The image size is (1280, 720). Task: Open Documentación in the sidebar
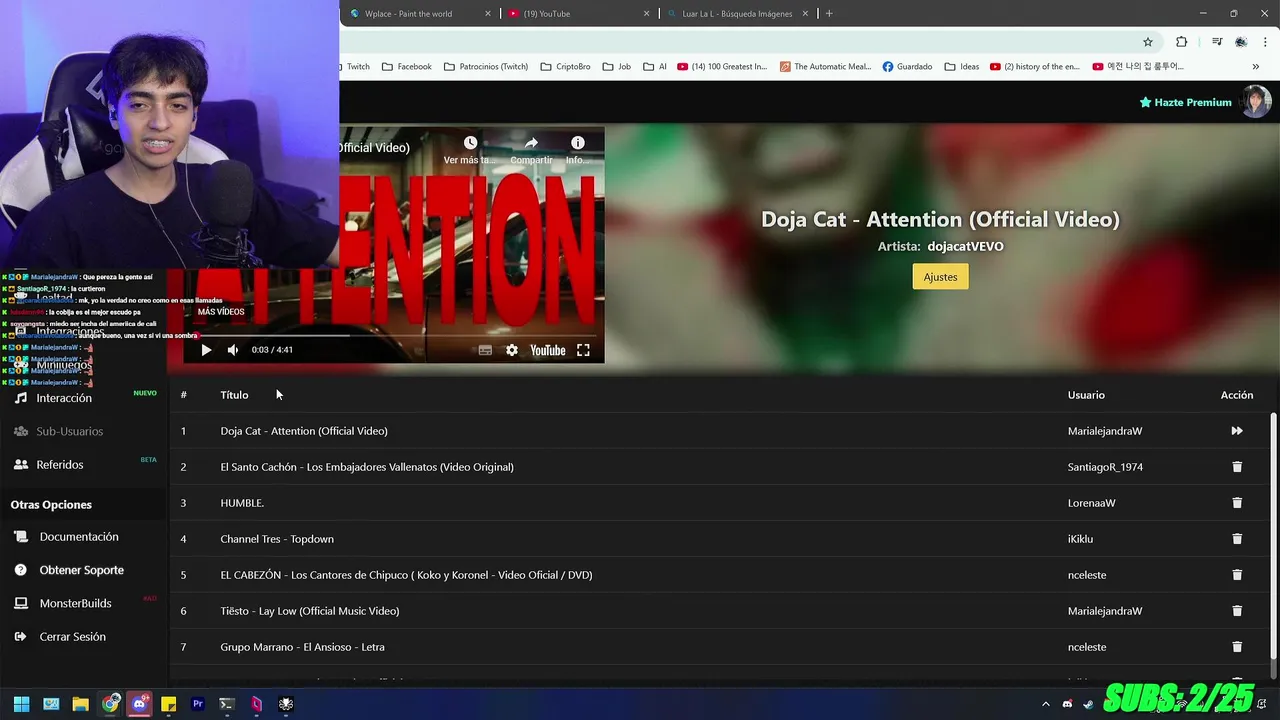pyautogui.click(x=79, y=537)
